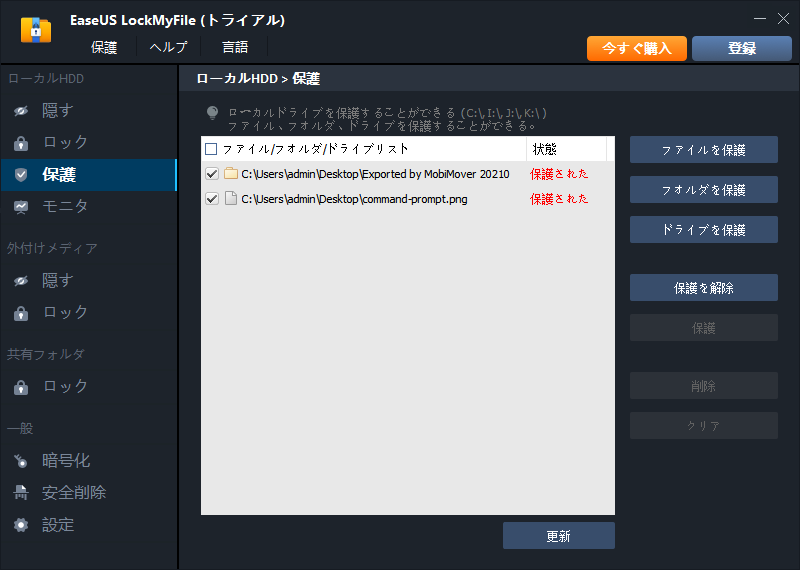Click the 更新 refresh button

558,536
